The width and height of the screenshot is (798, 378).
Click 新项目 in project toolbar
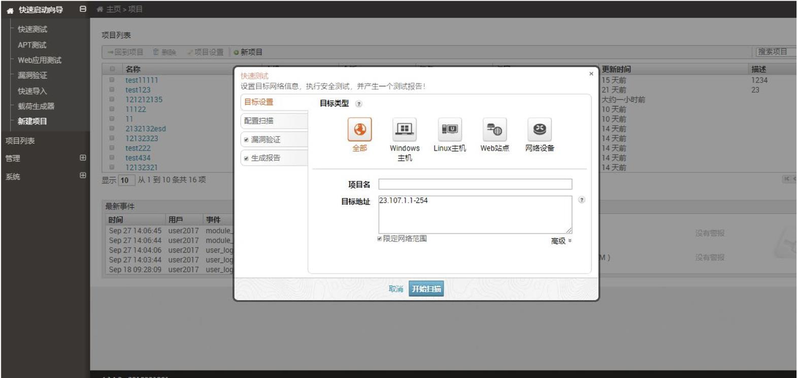coord(248,52)
